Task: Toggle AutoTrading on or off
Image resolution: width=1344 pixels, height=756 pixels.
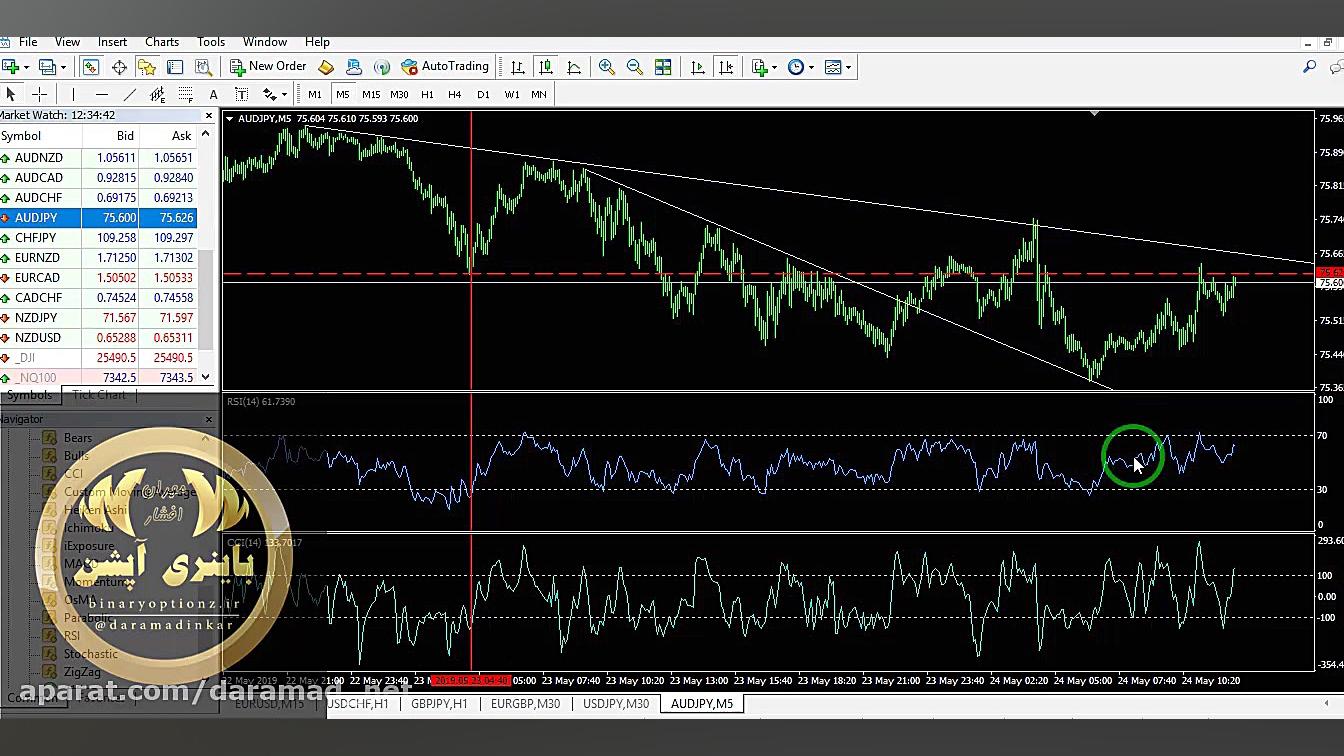Action: 444,67
